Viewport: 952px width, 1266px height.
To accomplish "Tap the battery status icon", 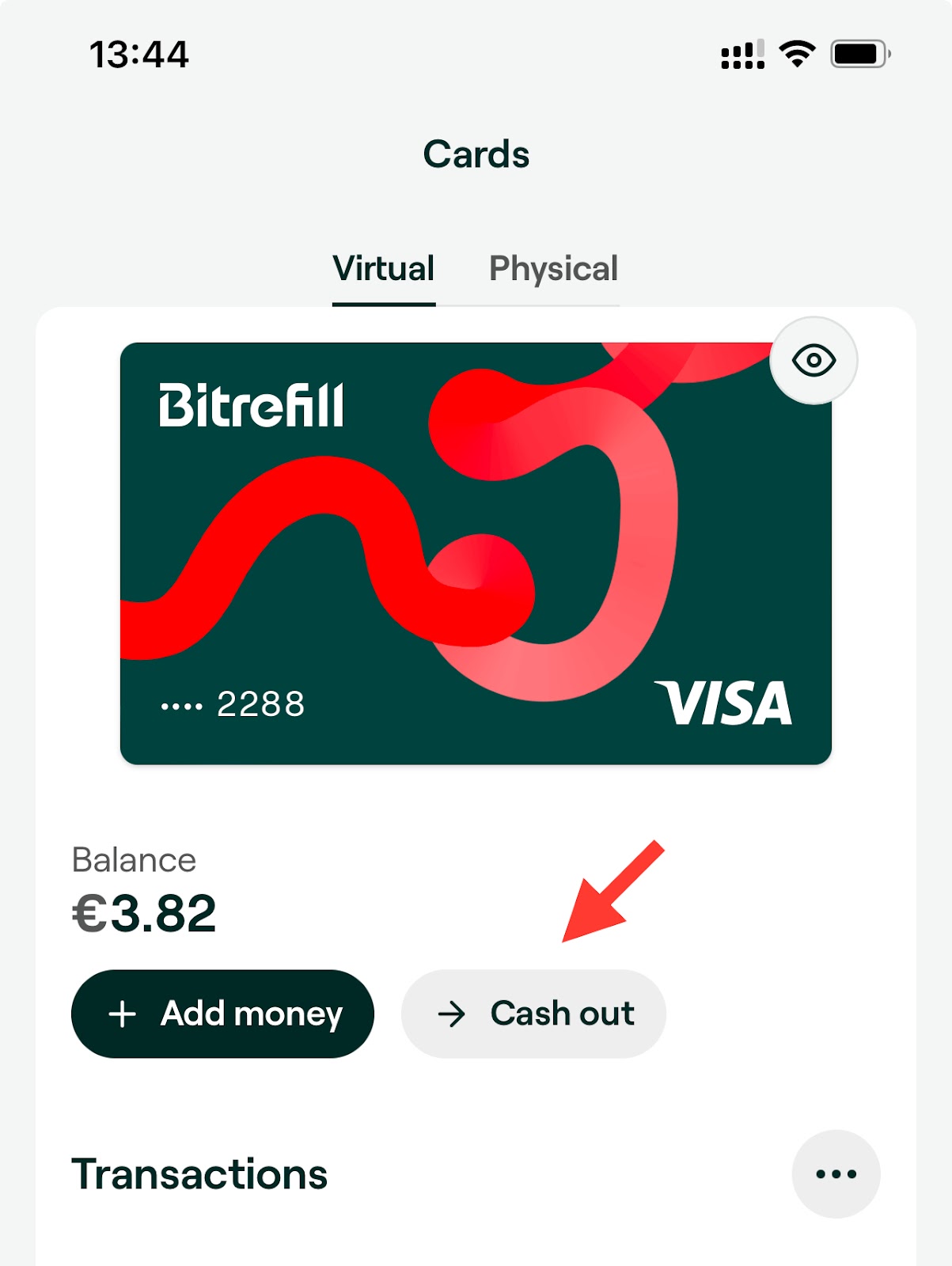I will pos(860,54).
